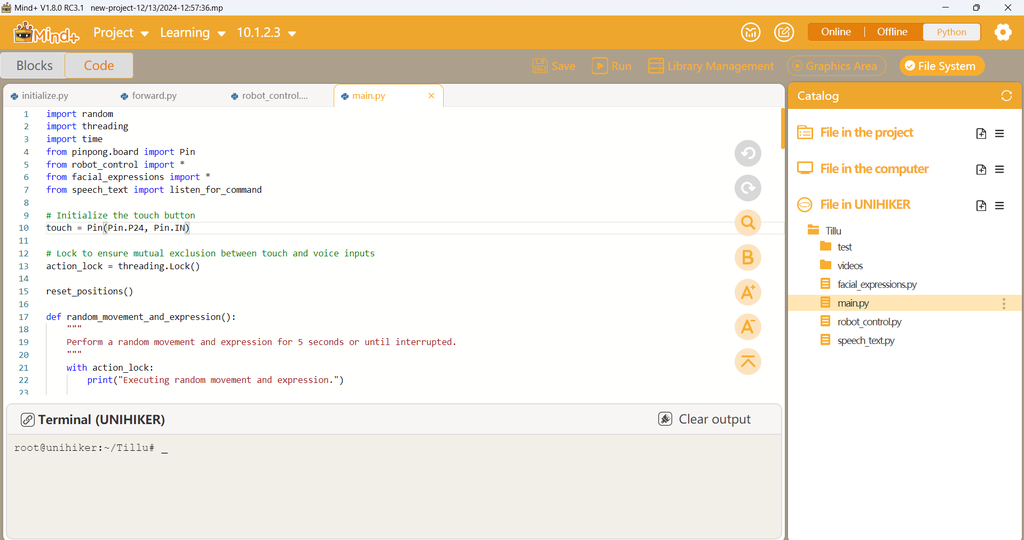Switch to the Blocks tab
Image resolution: width=1024 pixels, height=540 pixels.
[34, 65]
